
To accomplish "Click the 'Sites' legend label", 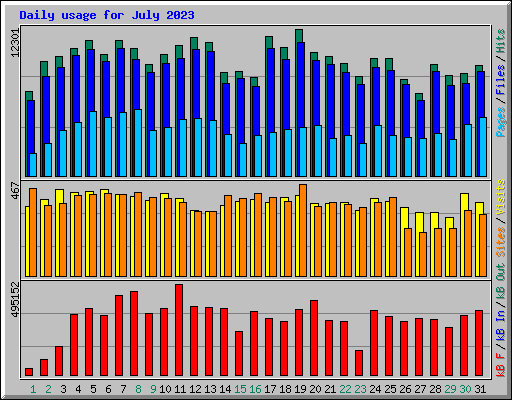I will pos(501,241).
